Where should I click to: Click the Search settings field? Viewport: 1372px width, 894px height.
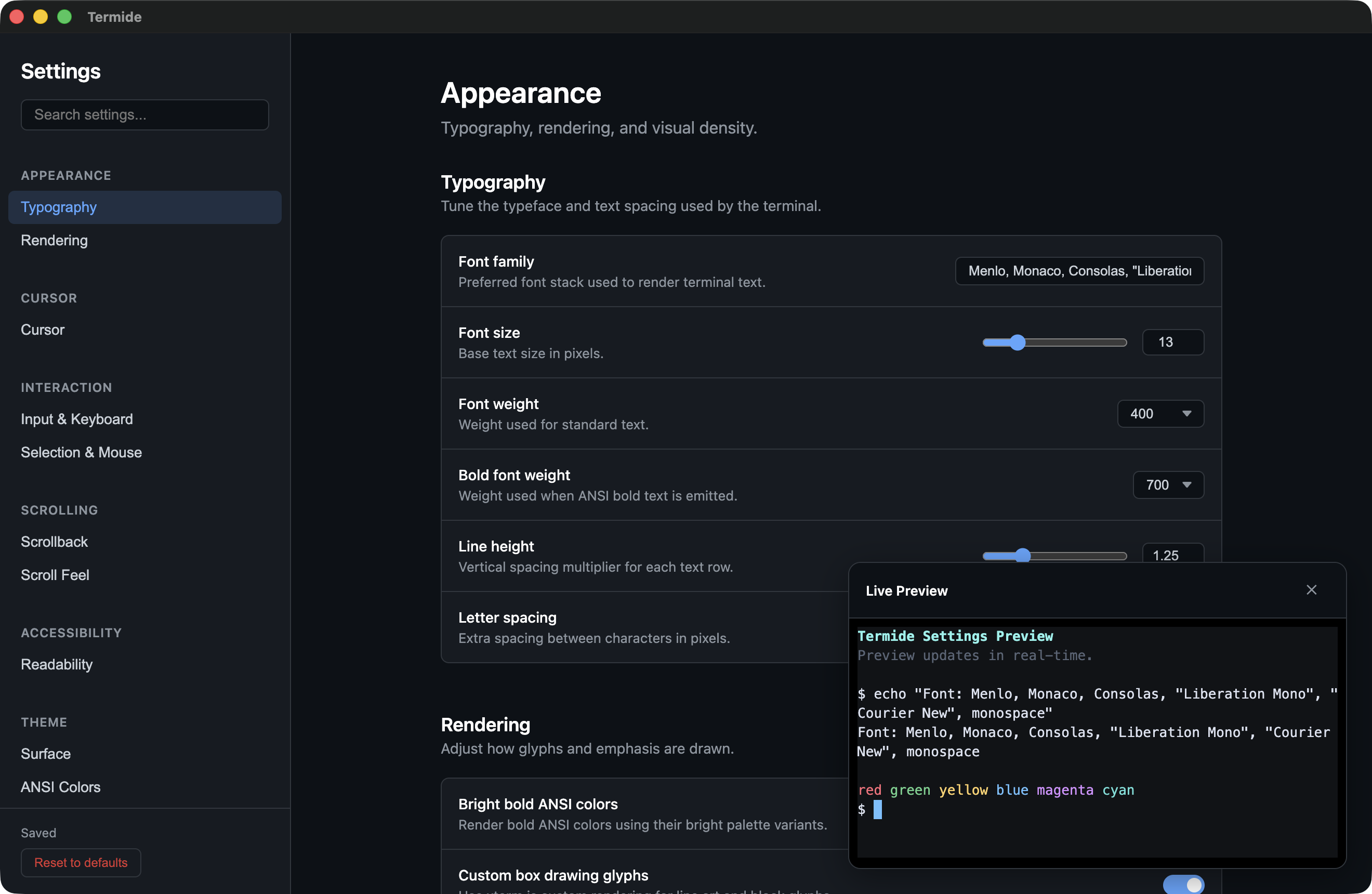tap(144, 115)
